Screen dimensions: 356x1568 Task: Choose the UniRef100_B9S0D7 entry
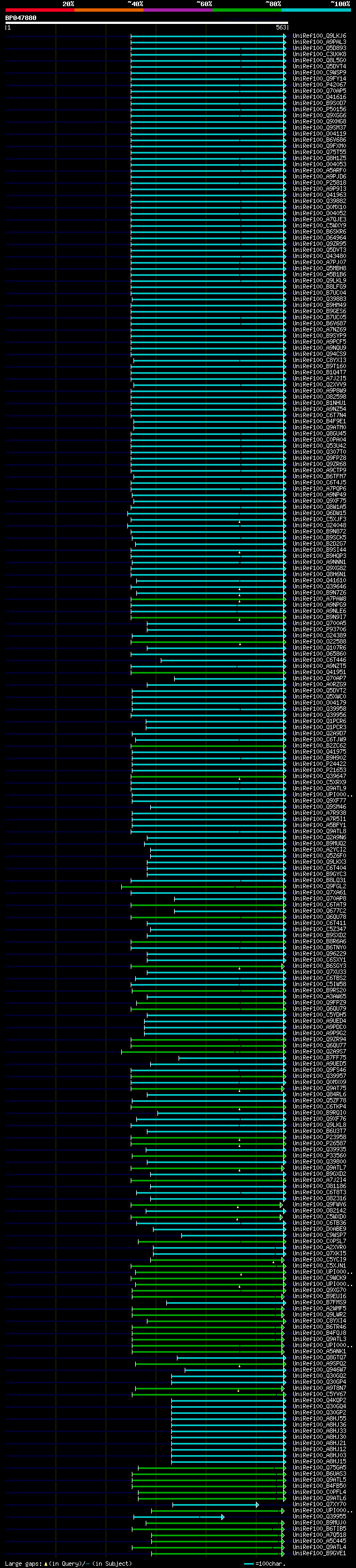pyautogui.click(x=319, y=103)
